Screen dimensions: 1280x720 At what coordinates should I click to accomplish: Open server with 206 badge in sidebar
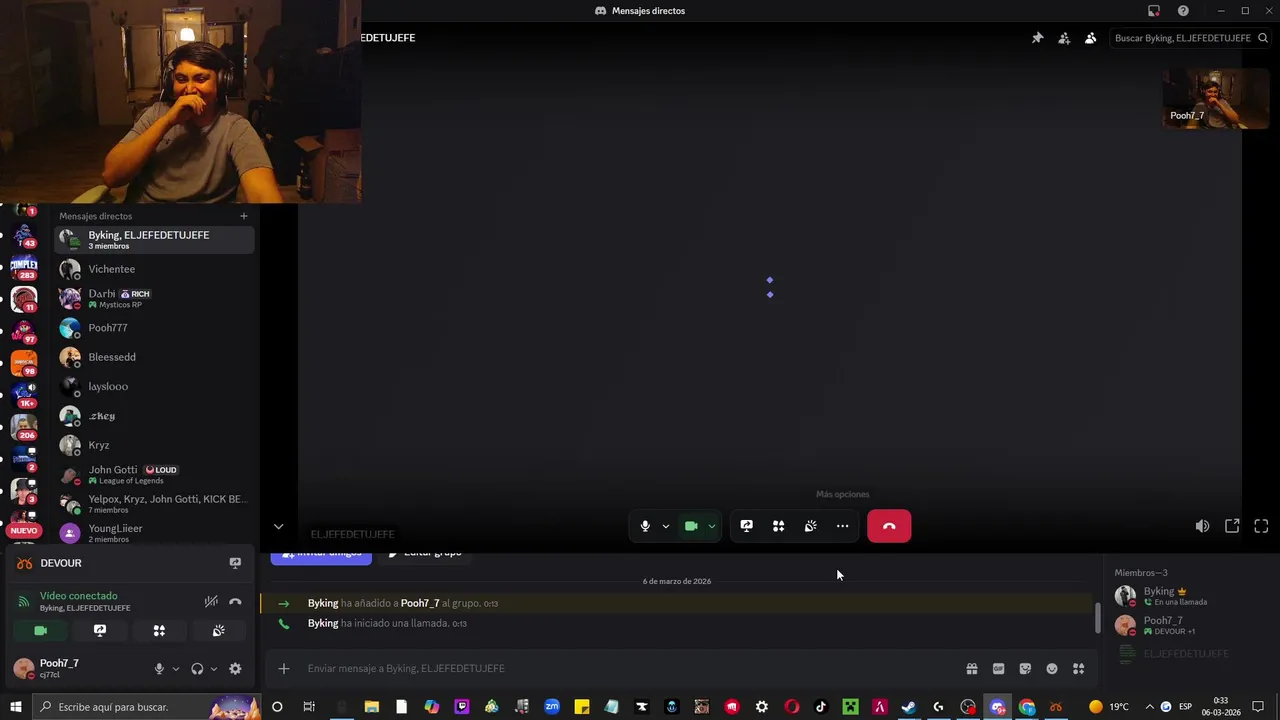(x=24, y=426)
